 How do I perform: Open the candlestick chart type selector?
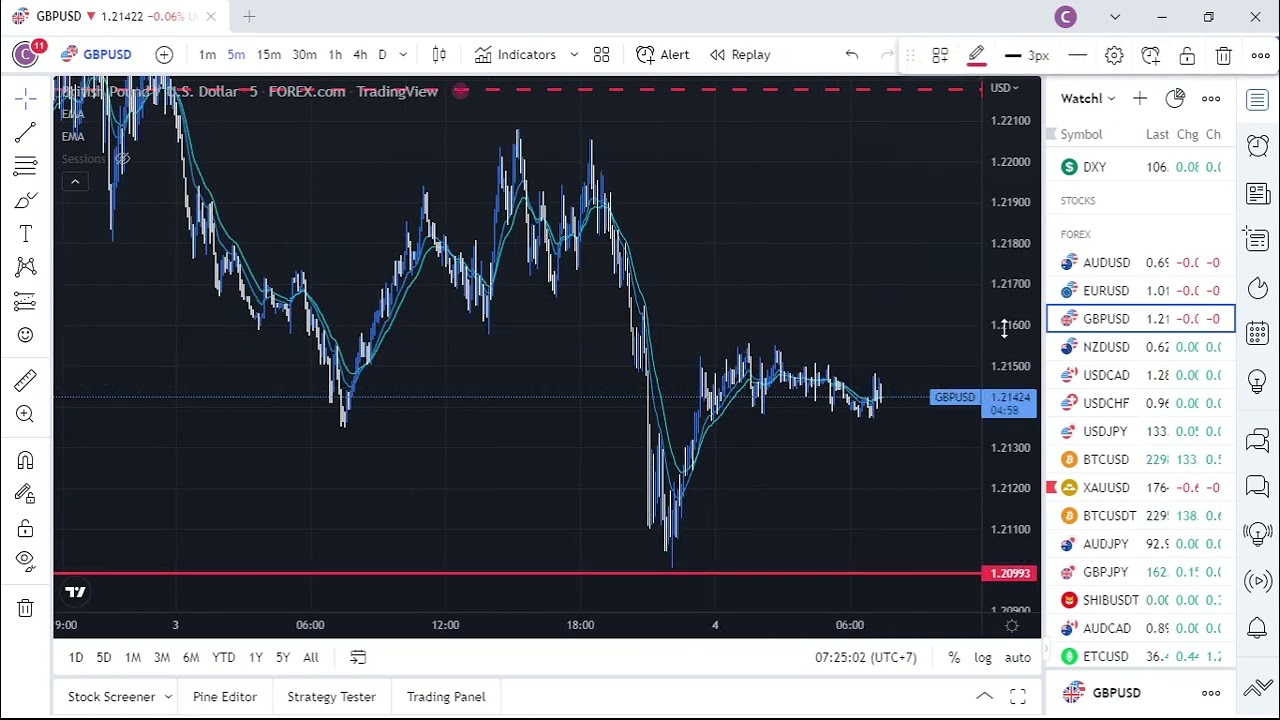pos(439,55)
